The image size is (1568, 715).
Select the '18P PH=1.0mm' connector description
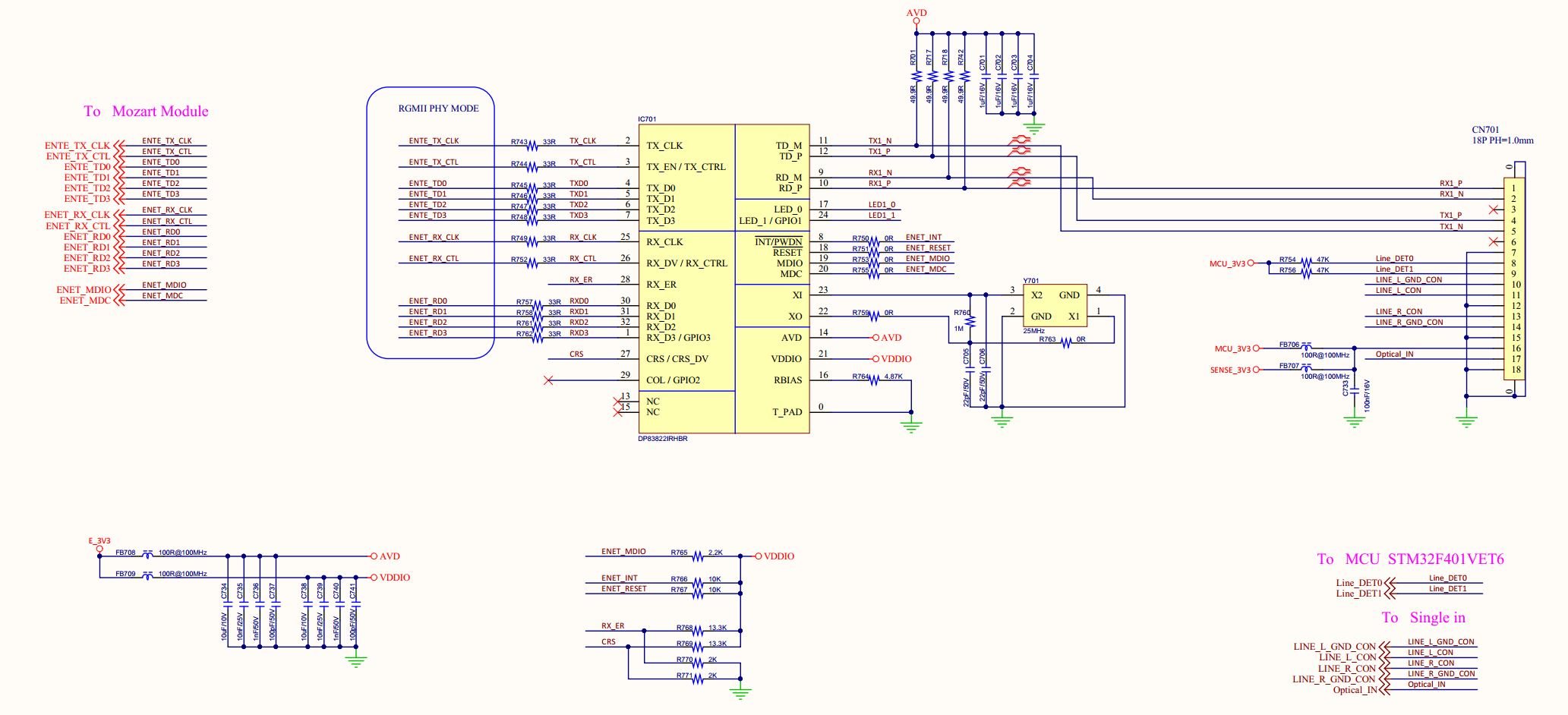(1503, 140)
